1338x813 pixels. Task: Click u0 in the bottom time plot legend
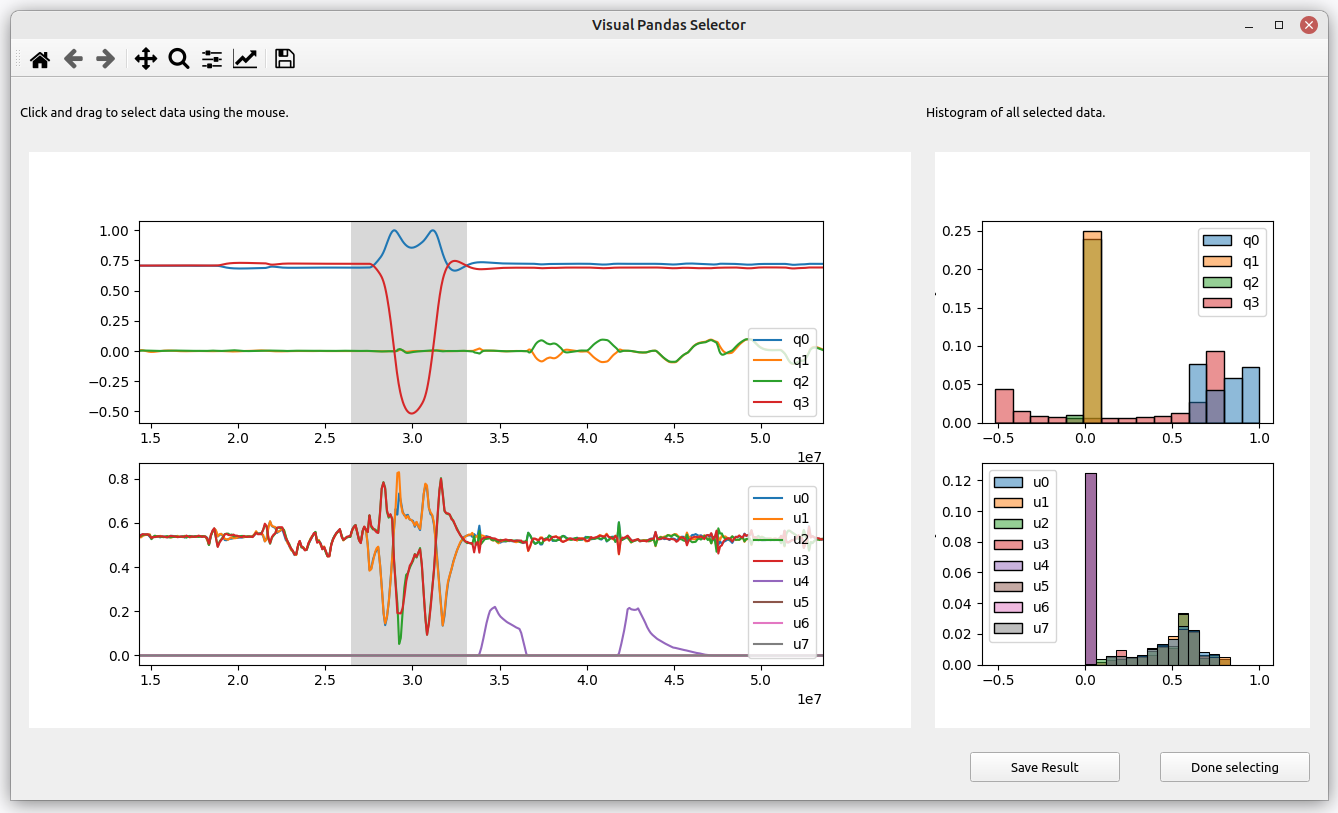pos(782,497)
